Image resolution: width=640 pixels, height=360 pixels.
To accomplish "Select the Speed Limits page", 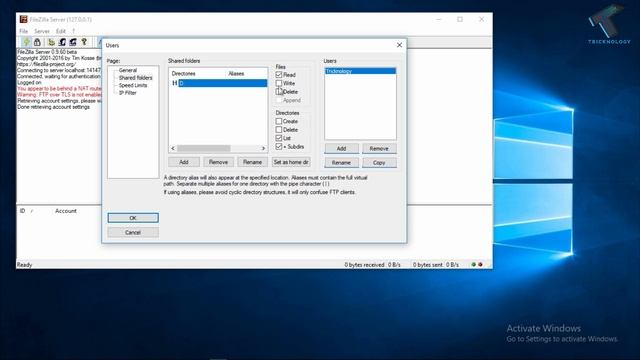I will (x=133, y=85).
